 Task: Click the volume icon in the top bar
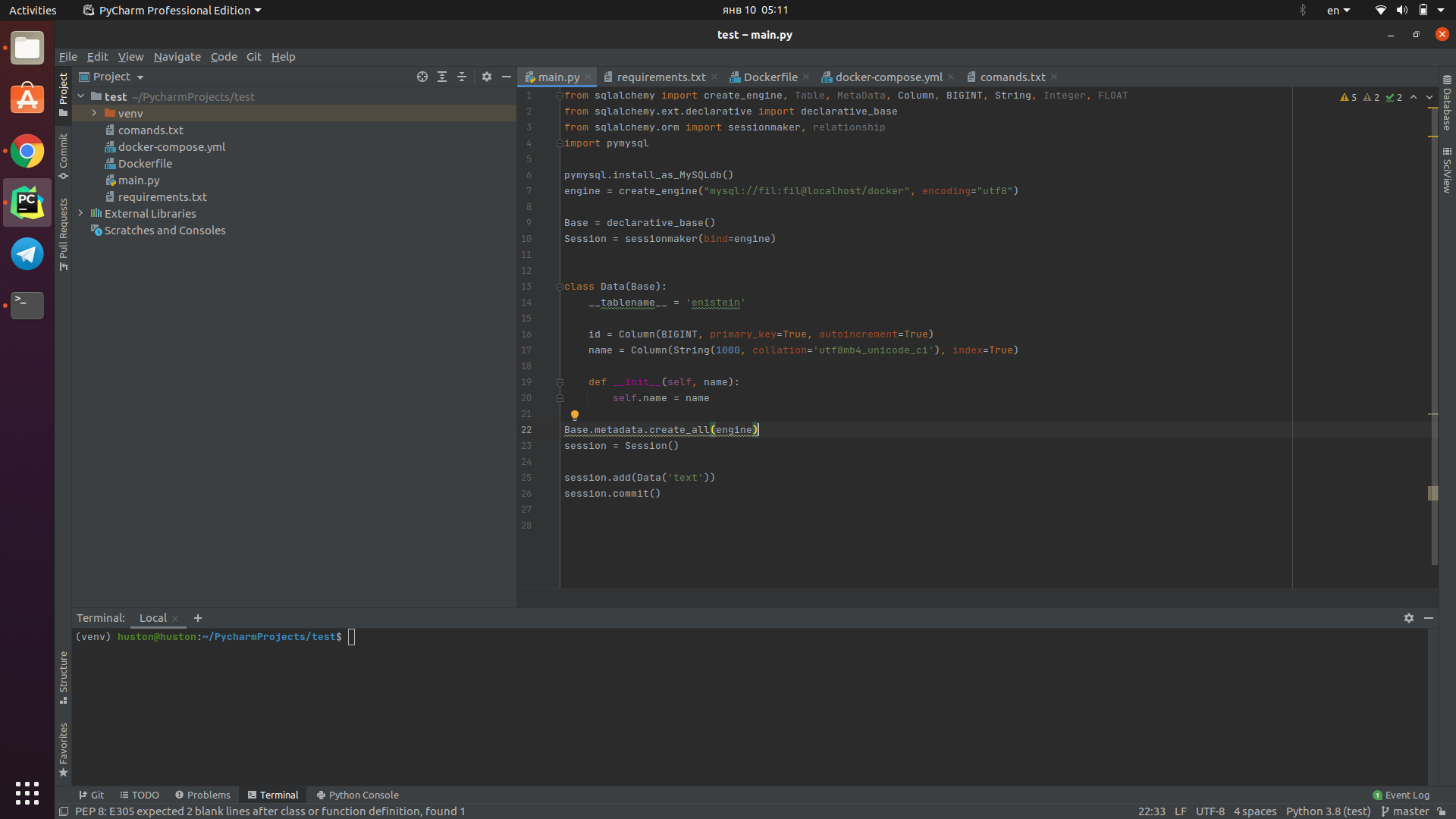(x=1402, y=10)
